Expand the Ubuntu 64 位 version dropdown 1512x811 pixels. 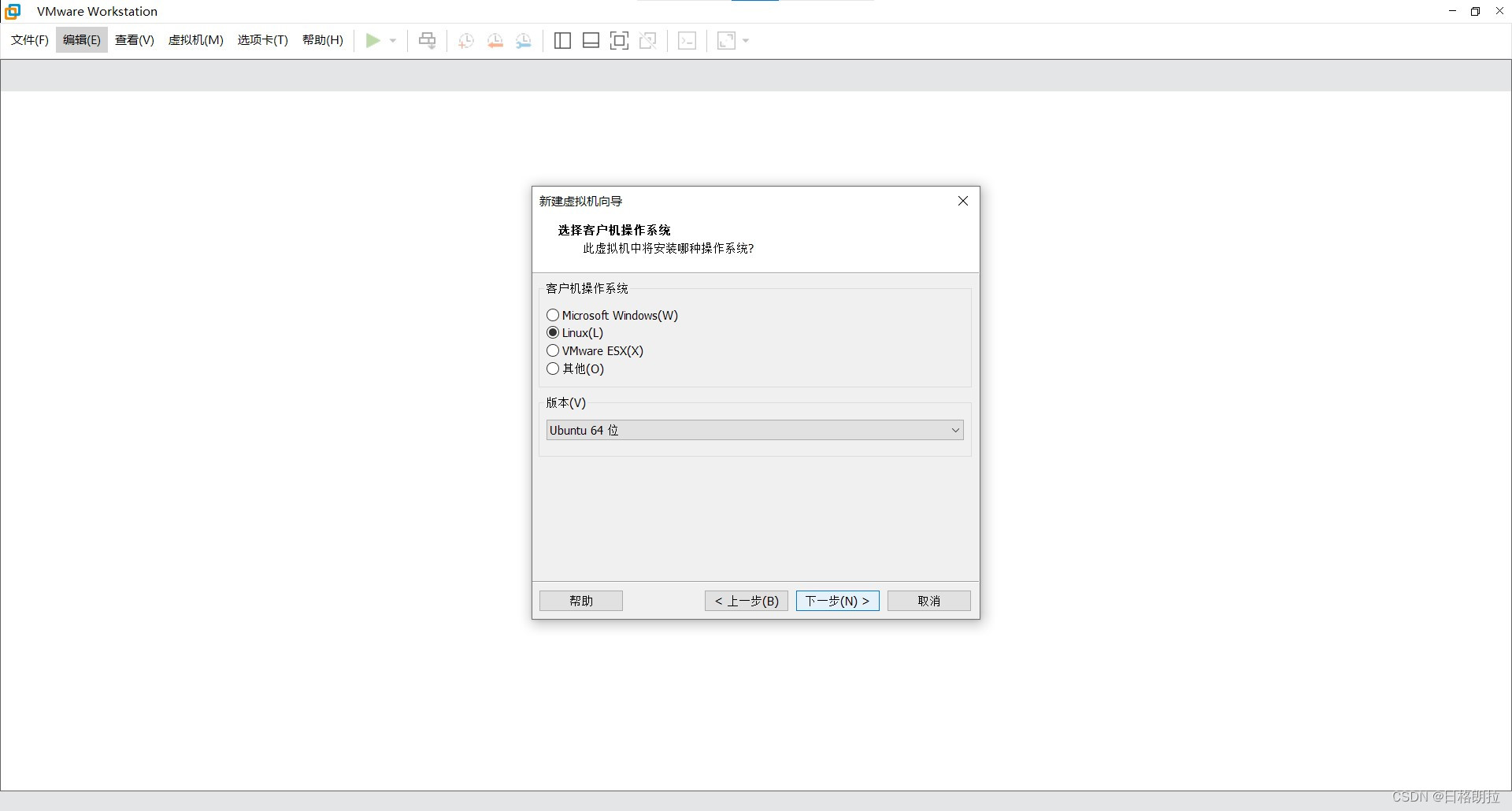click(x=754, y=430)
